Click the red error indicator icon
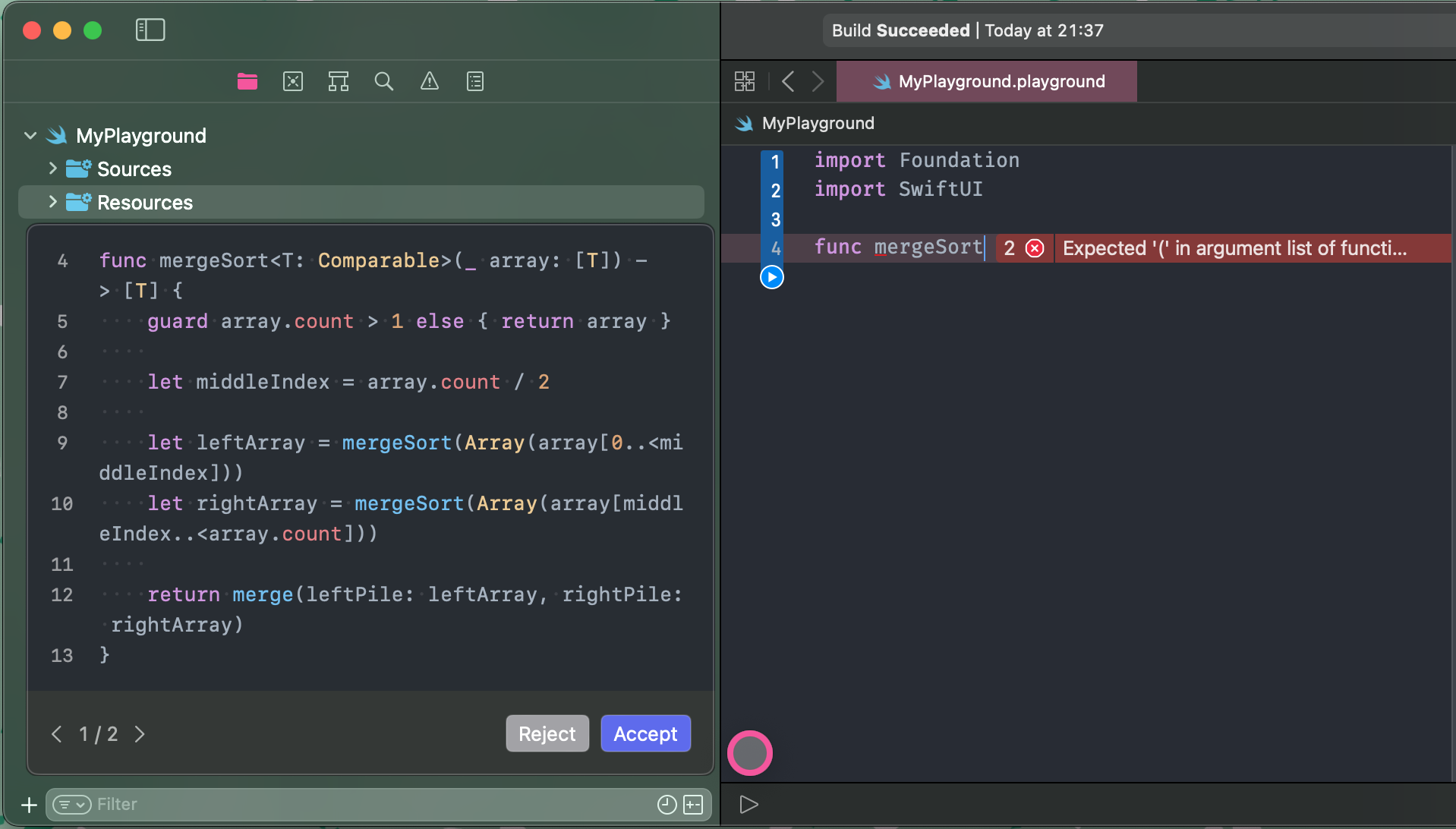 (x=1035, y=248)
